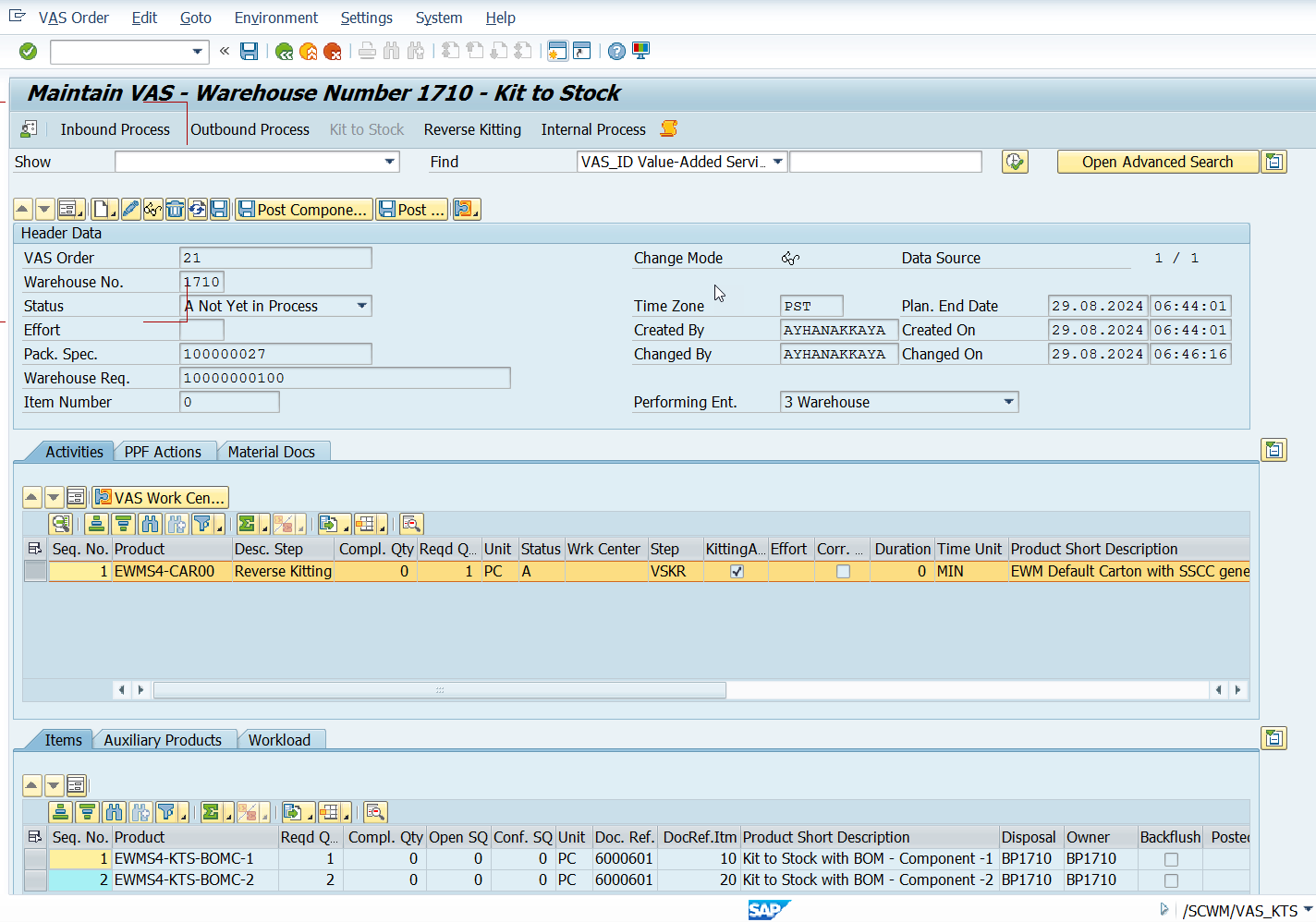Open the Environment menu
1316x922 pixels.
pyautogui.click(x=275, y=18)
